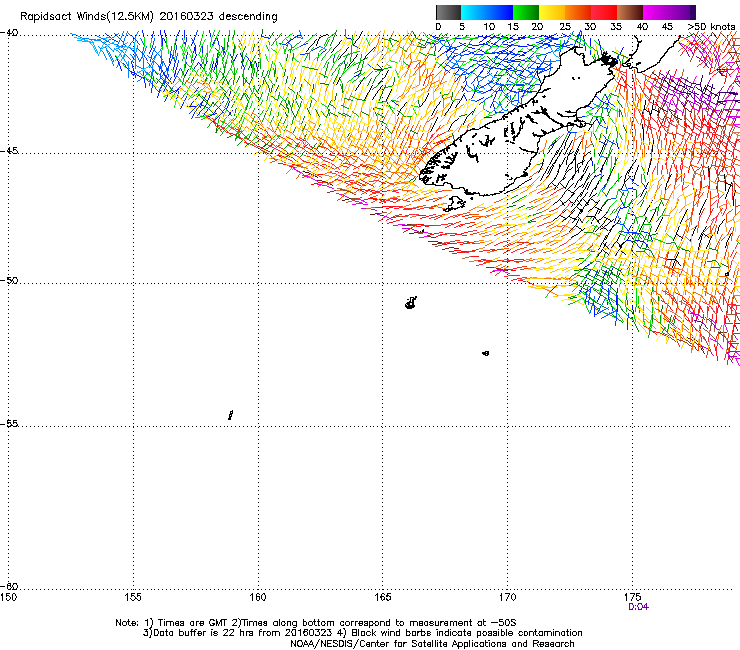Click the orange 25–30 knots legend segment
Viewport: 740px width, 650px height.
pyautogui.click(x=578, y=12)
